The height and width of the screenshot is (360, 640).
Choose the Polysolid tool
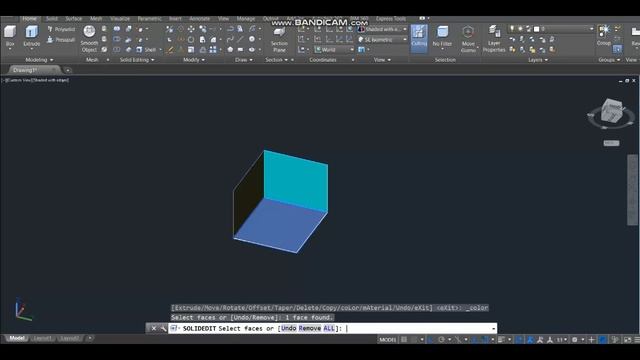[61, 29]
